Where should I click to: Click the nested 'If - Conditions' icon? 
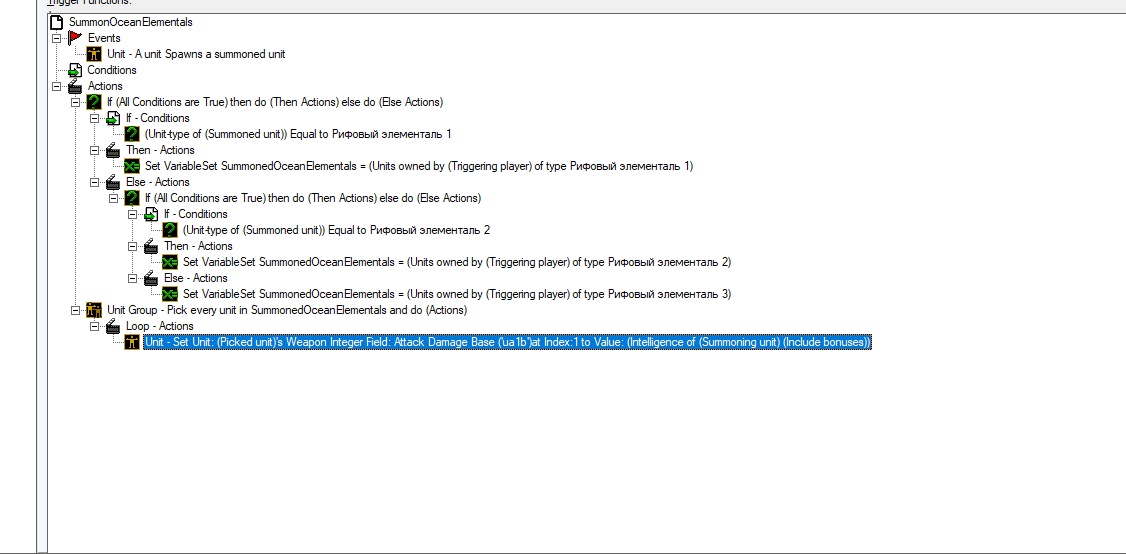click(x=151, y=214)
